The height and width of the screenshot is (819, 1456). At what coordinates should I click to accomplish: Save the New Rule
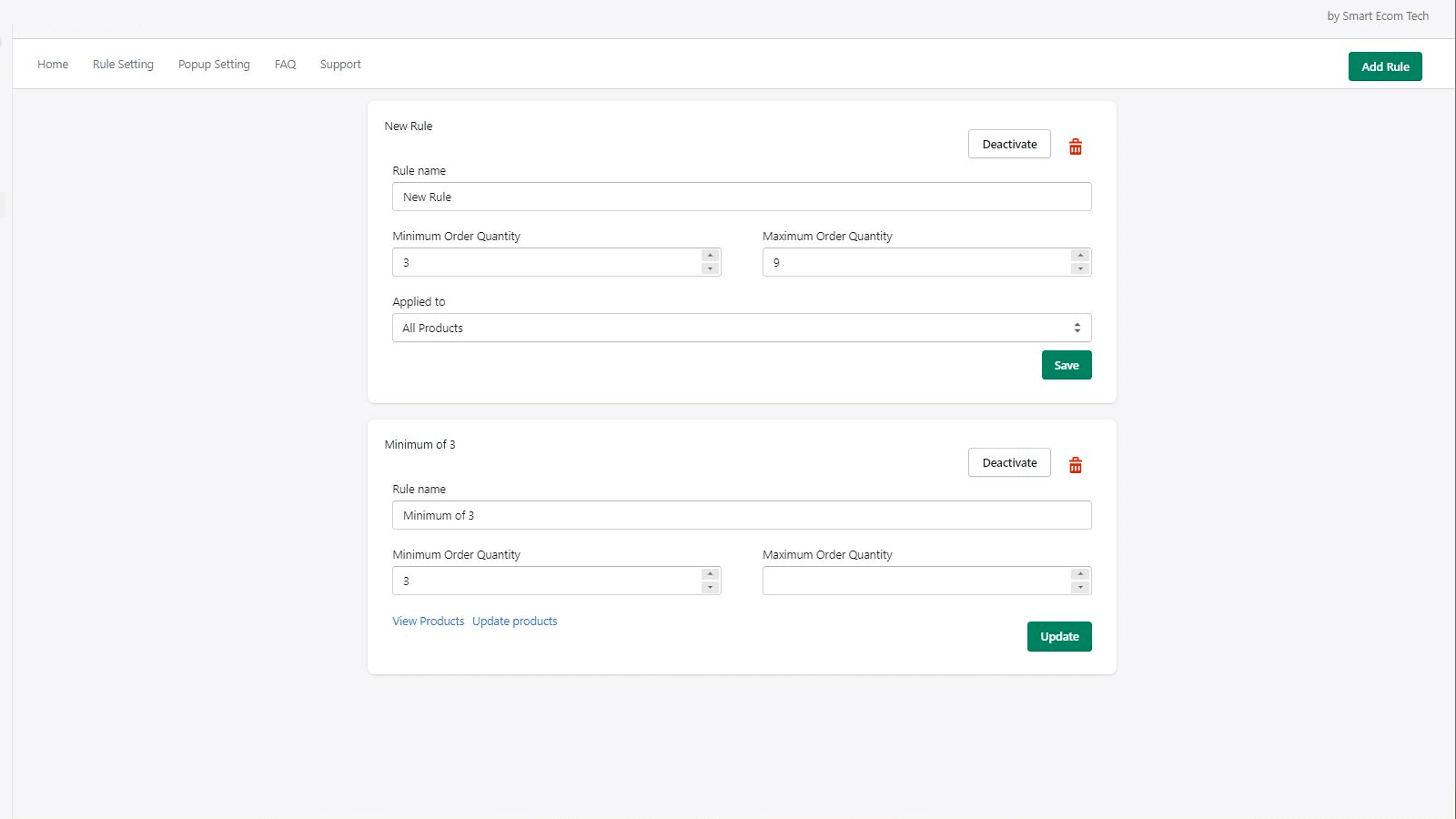[x=1067, y=365]
